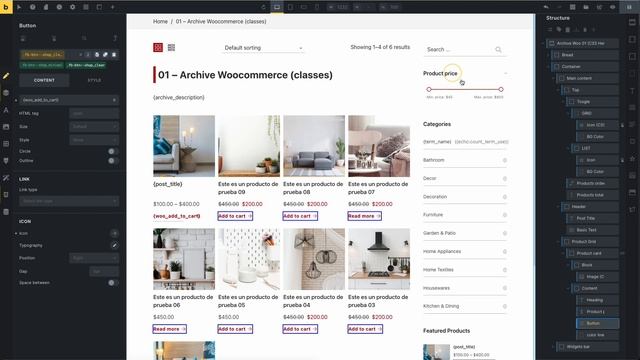Collapse the Product price widget chevron
Viewport: 640px width, 360px height.
[x=505, y=73]
